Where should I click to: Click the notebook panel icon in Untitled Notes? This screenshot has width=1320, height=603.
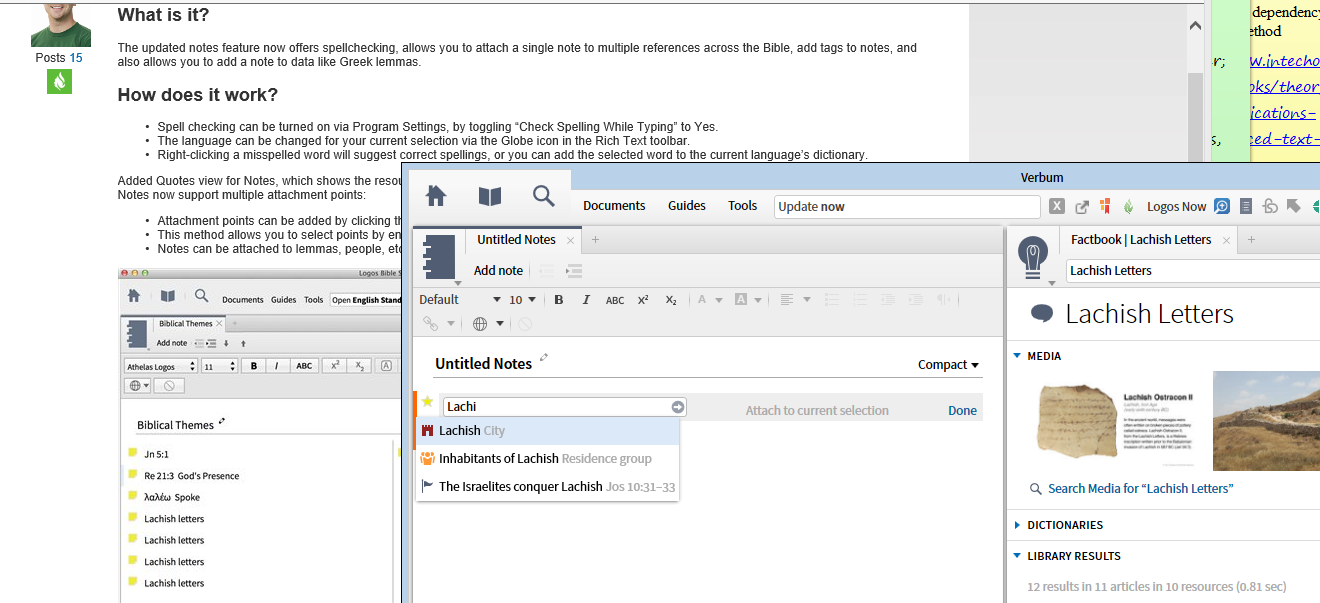pyautogui.click(x=439, y=256)
